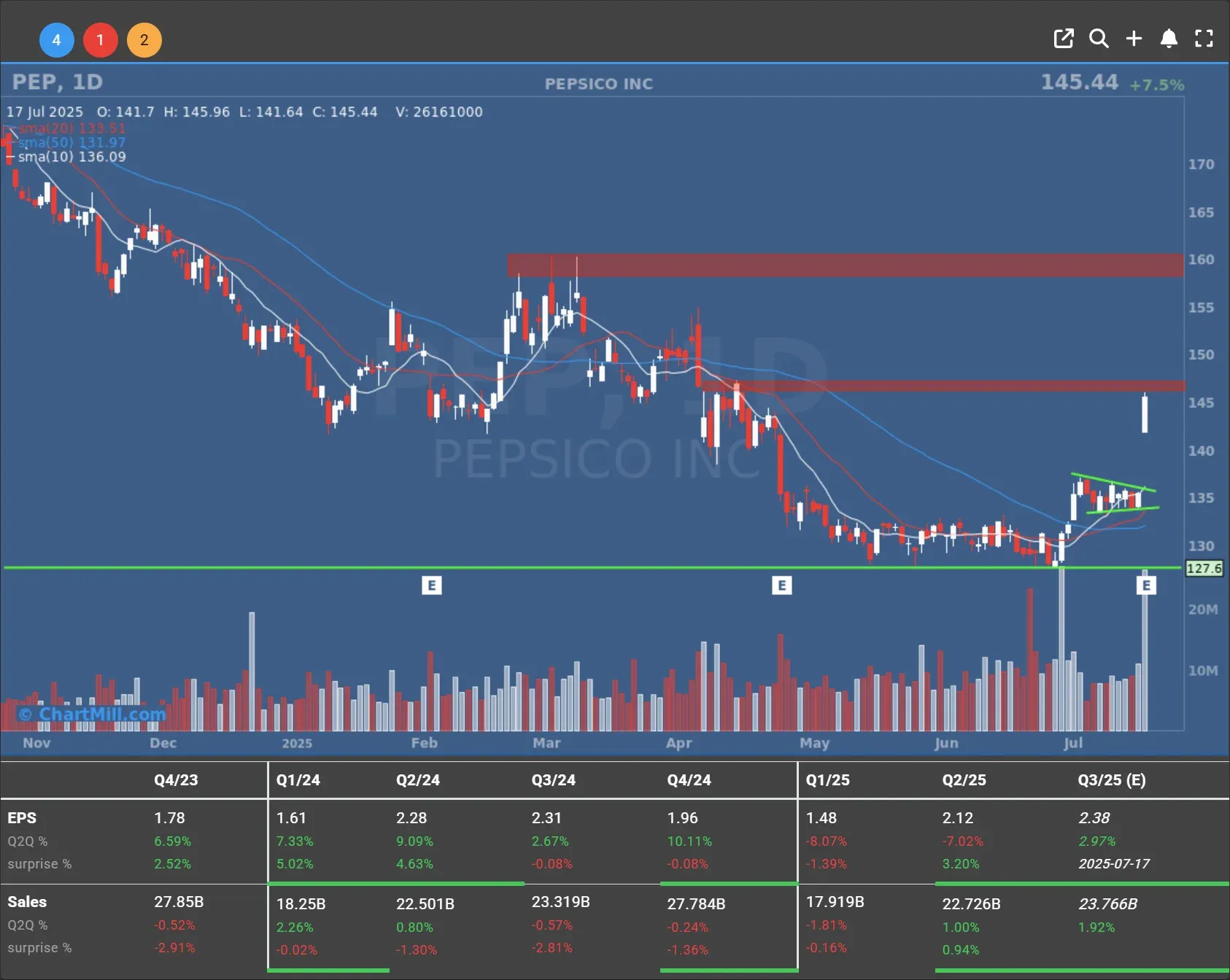Click the Sales row label
The width and height of the screenshot is (1230, 980).
pos(27,902)
